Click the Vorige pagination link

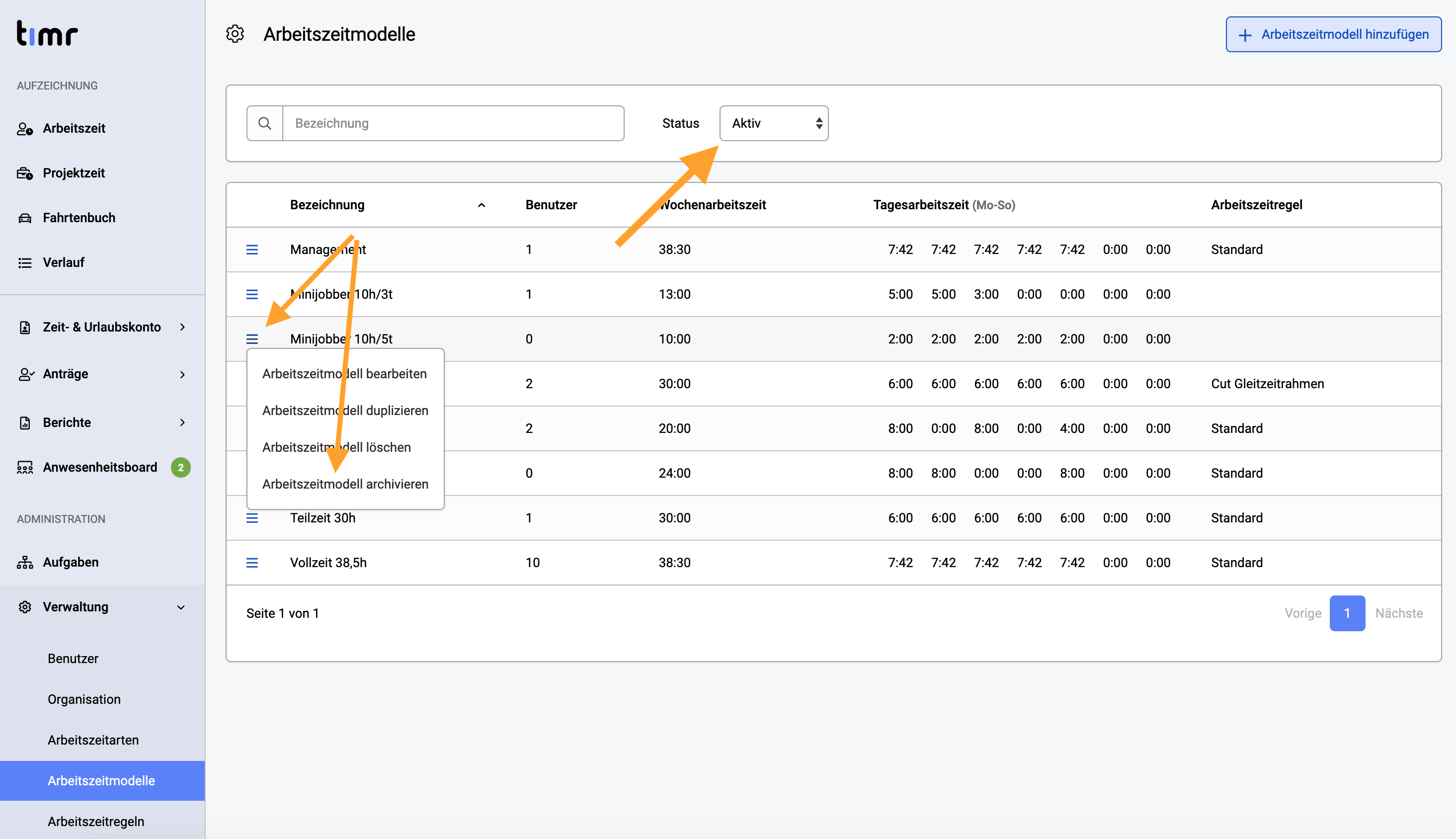(x=1303, y=613)
